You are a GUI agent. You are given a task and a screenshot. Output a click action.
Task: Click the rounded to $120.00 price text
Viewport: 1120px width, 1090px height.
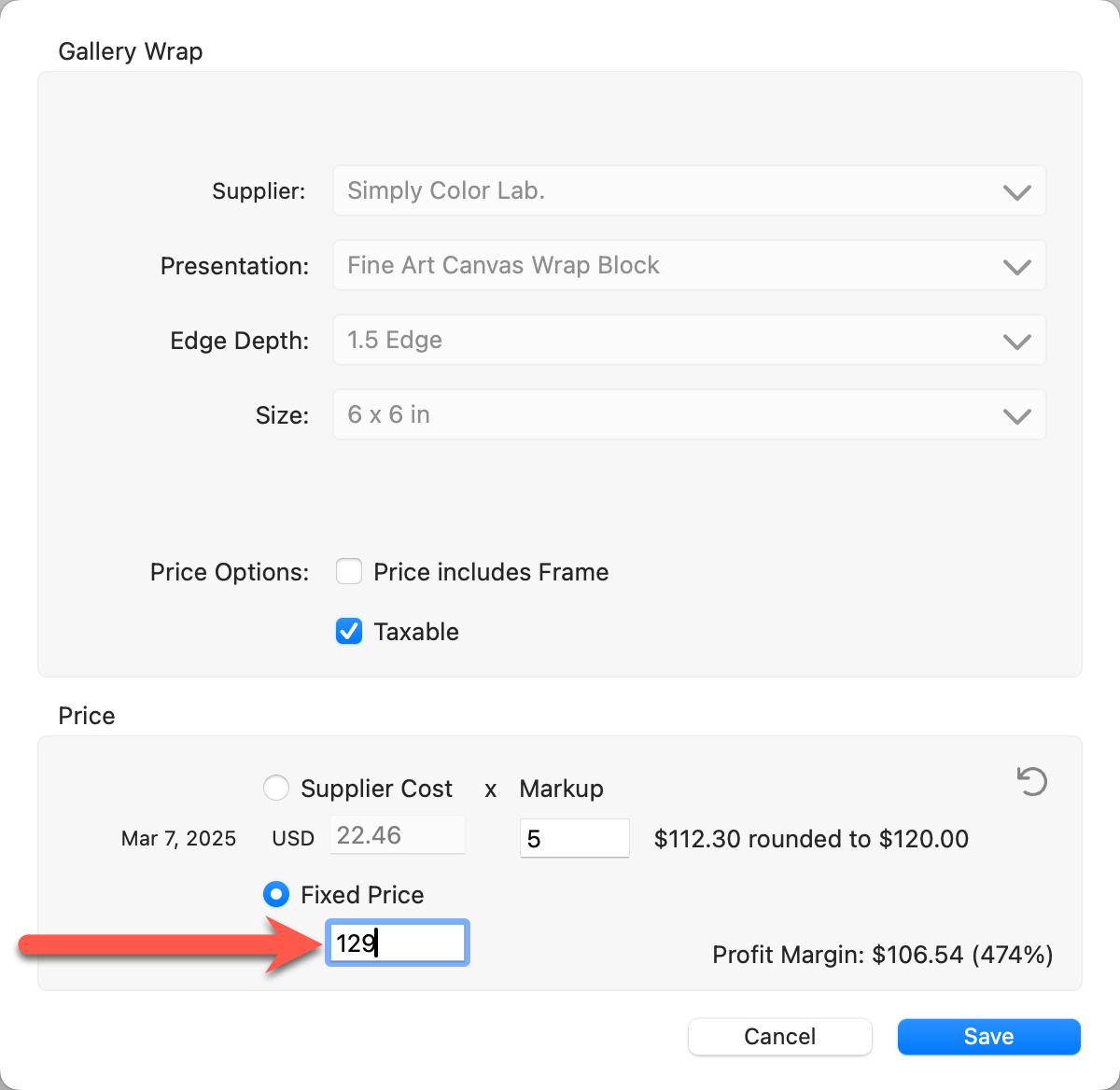tap(811, 839)
